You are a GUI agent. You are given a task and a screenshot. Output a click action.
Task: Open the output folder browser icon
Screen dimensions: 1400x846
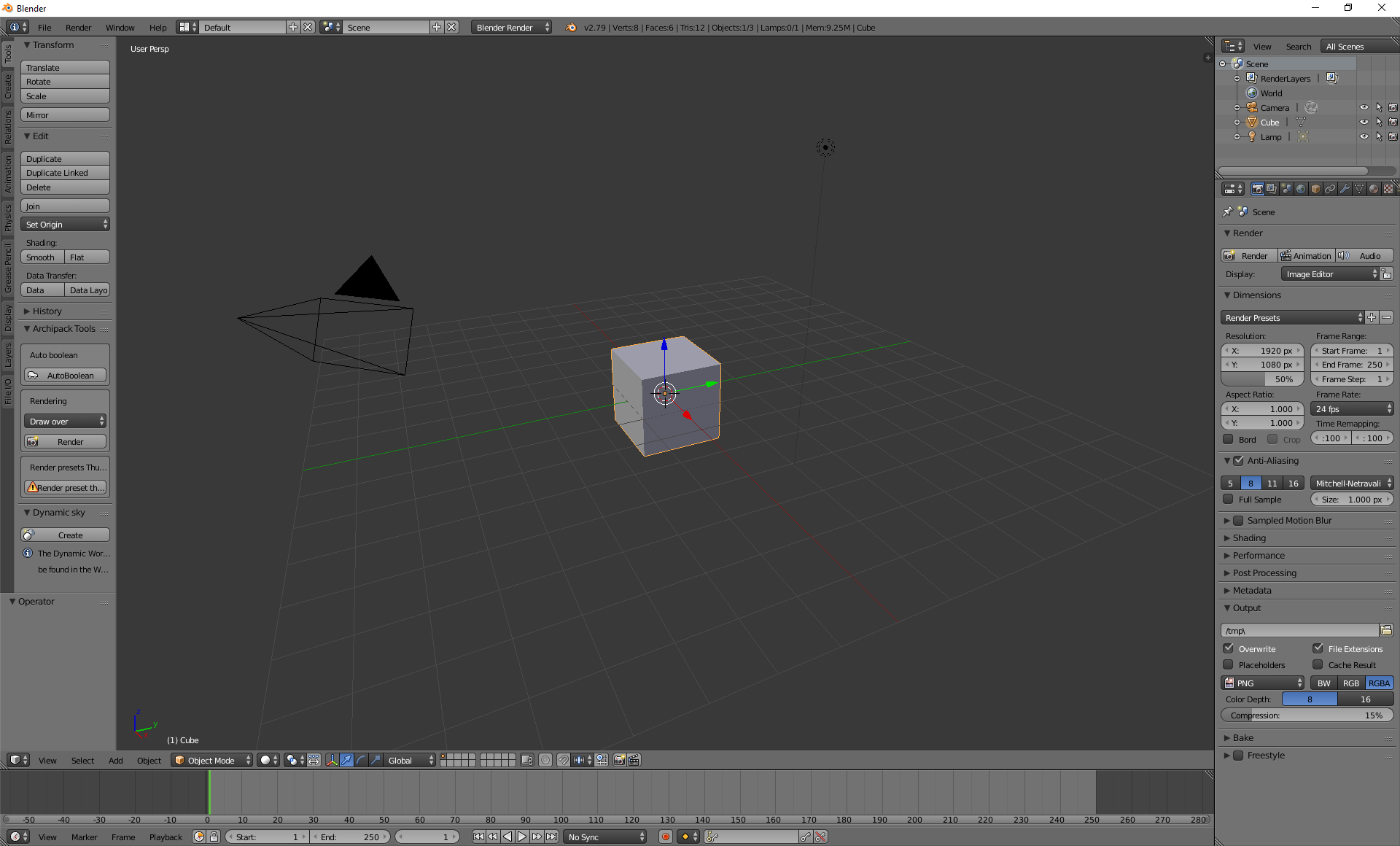click(x=1386, y=630)
